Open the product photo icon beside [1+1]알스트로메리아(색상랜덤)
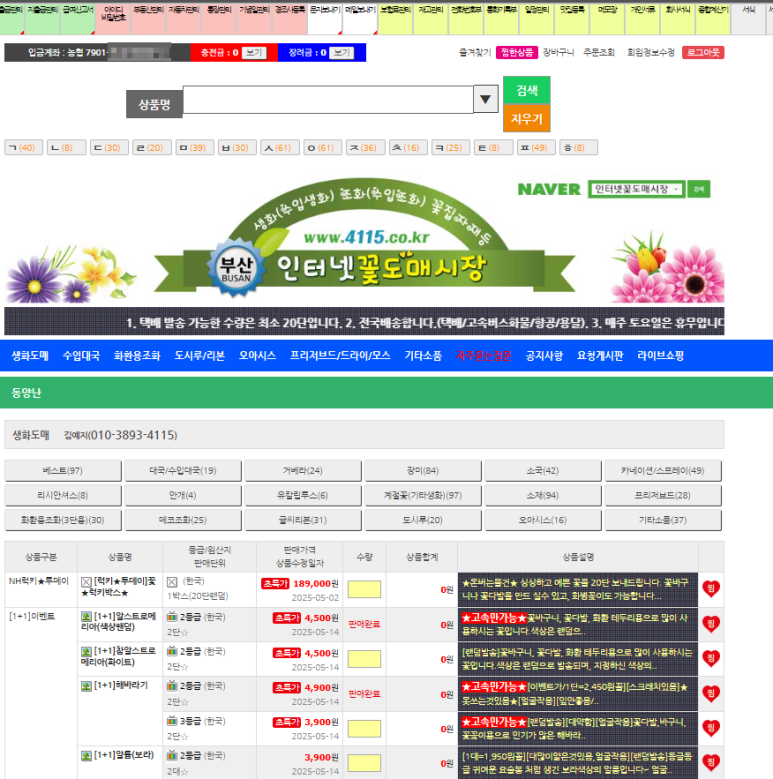 click(86, 617)
